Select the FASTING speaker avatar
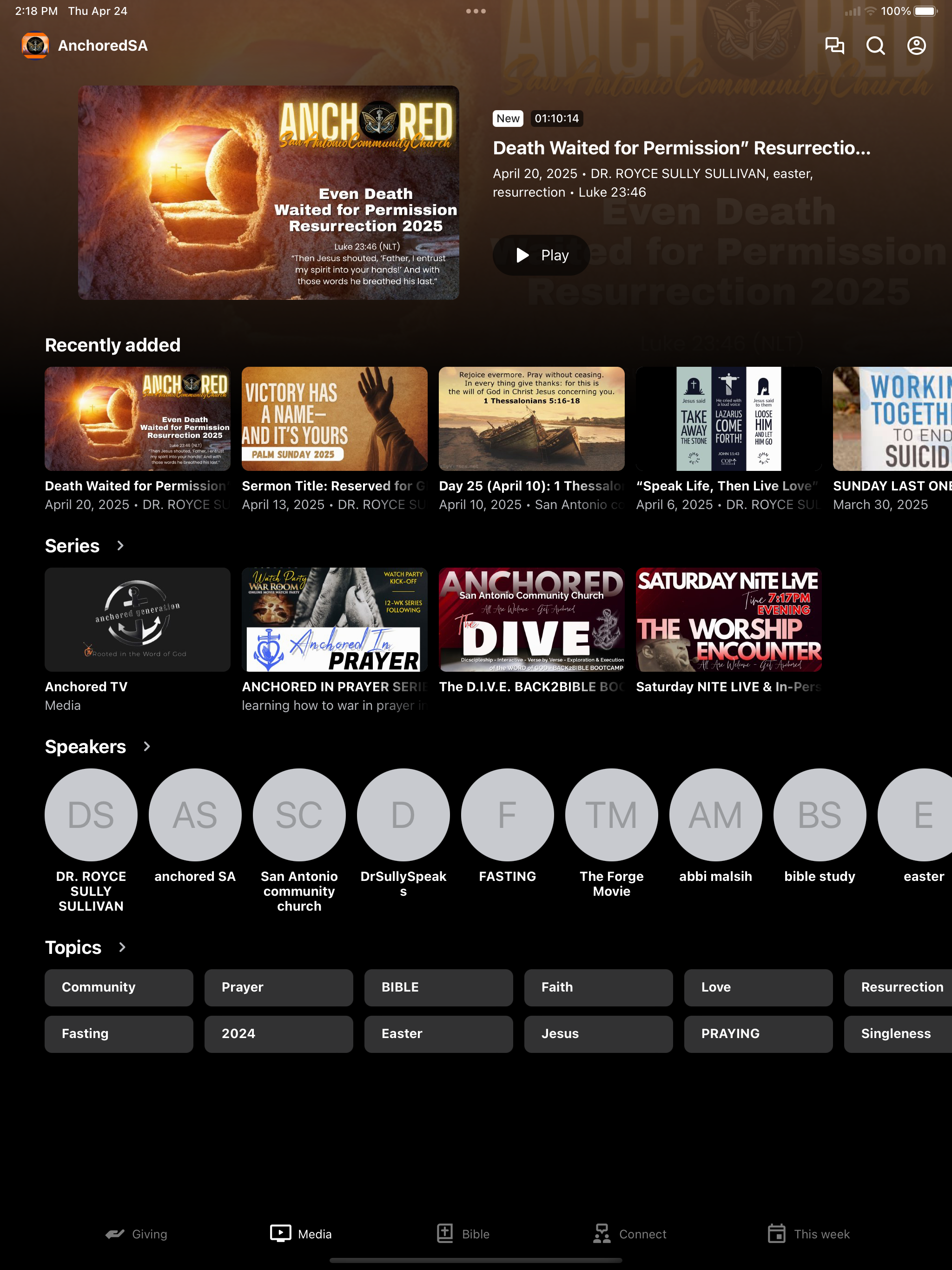The image size is (952, 1270). 508,815
